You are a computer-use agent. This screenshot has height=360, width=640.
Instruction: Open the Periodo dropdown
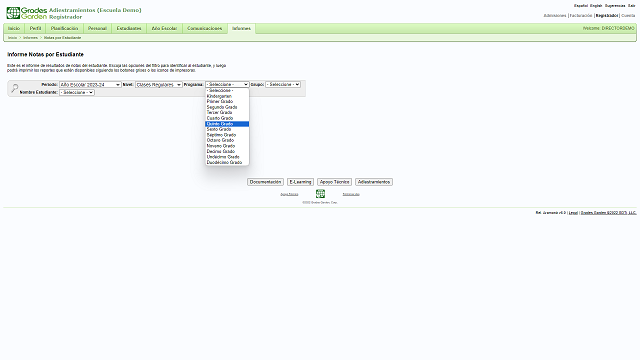tap(90, 84)
